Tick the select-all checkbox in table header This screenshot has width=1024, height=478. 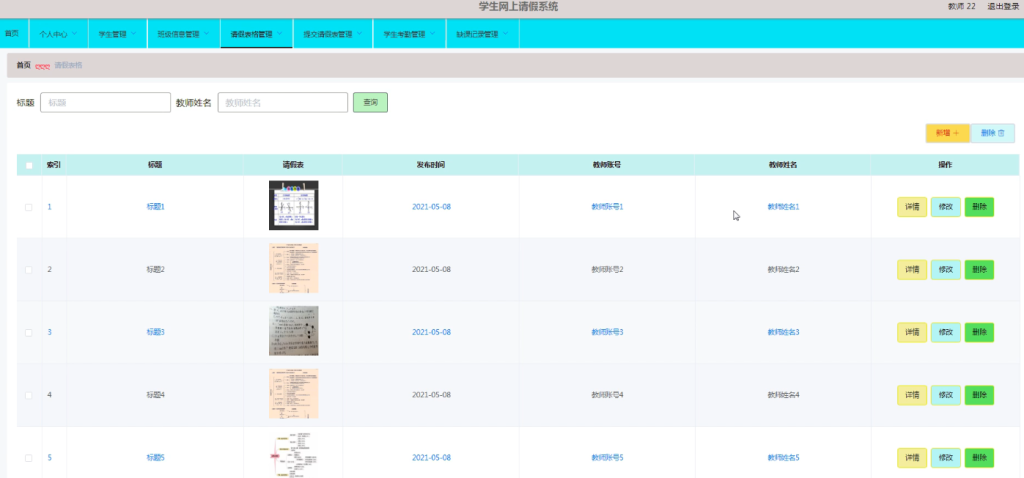[29, 165]
